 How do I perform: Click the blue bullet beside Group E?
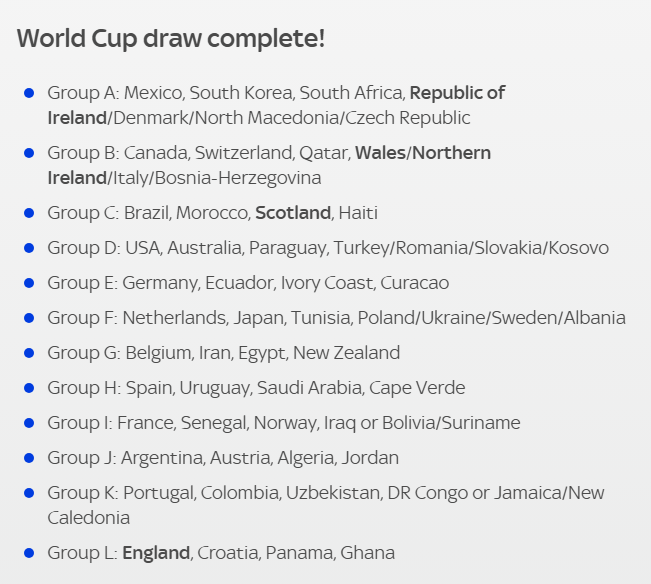(x=29, y=283)
